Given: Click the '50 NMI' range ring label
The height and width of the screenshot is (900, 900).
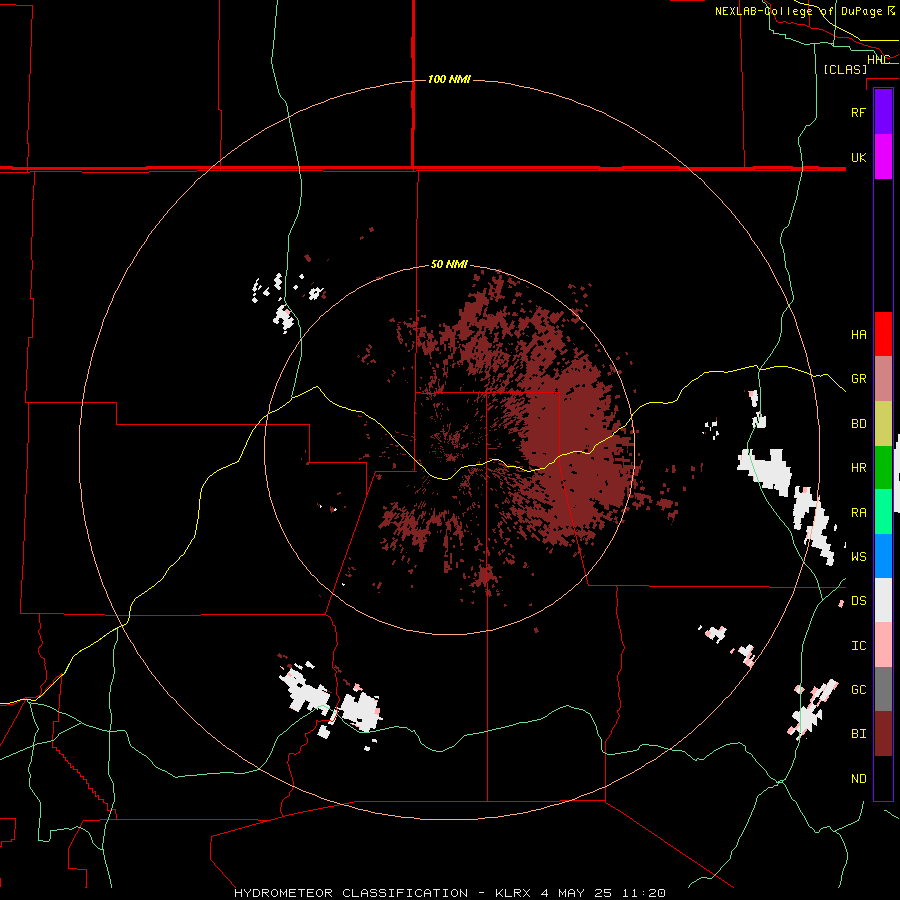Looking at the screenshot, I should [449, 264].
